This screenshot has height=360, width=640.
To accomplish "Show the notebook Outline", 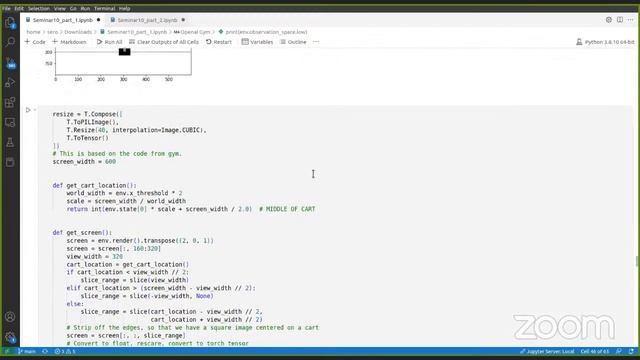I will click(293, 42).
